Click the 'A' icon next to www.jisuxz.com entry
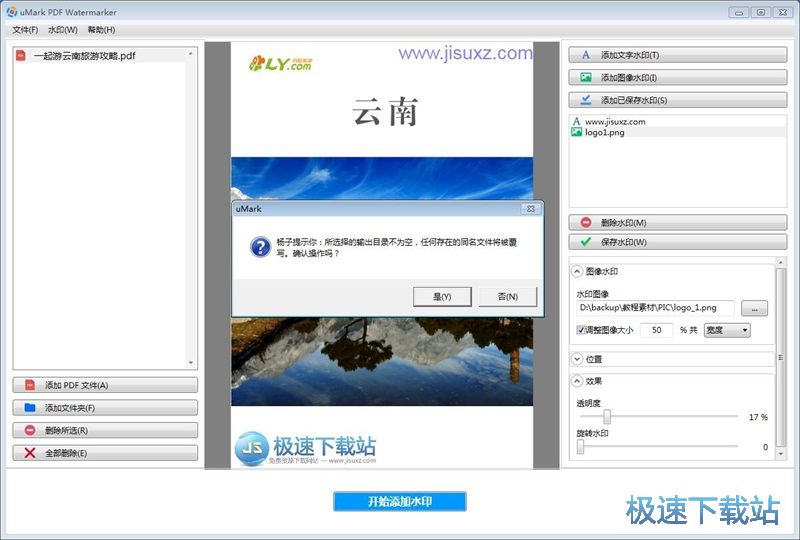The height and width of the screenshot is (540, 800). point(577,121)
